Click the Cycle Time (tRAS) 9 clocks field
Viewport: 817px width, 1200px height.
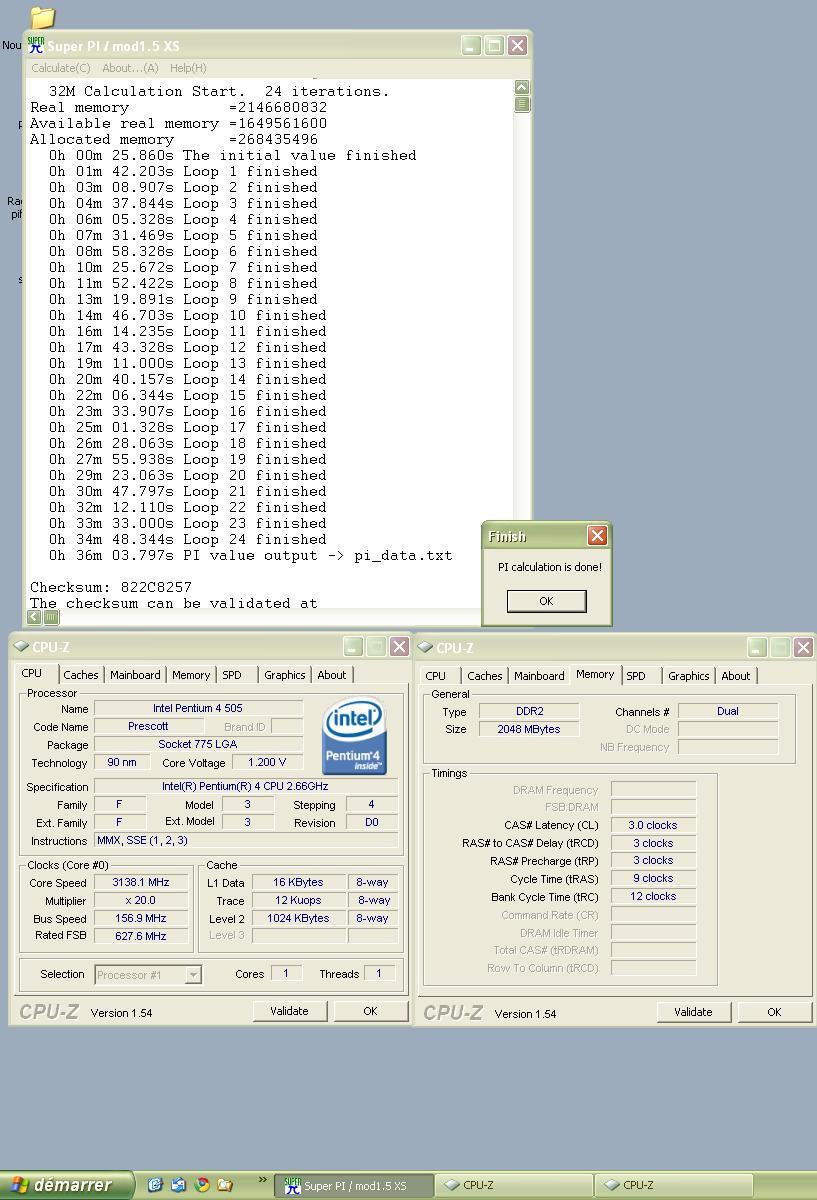653,878
